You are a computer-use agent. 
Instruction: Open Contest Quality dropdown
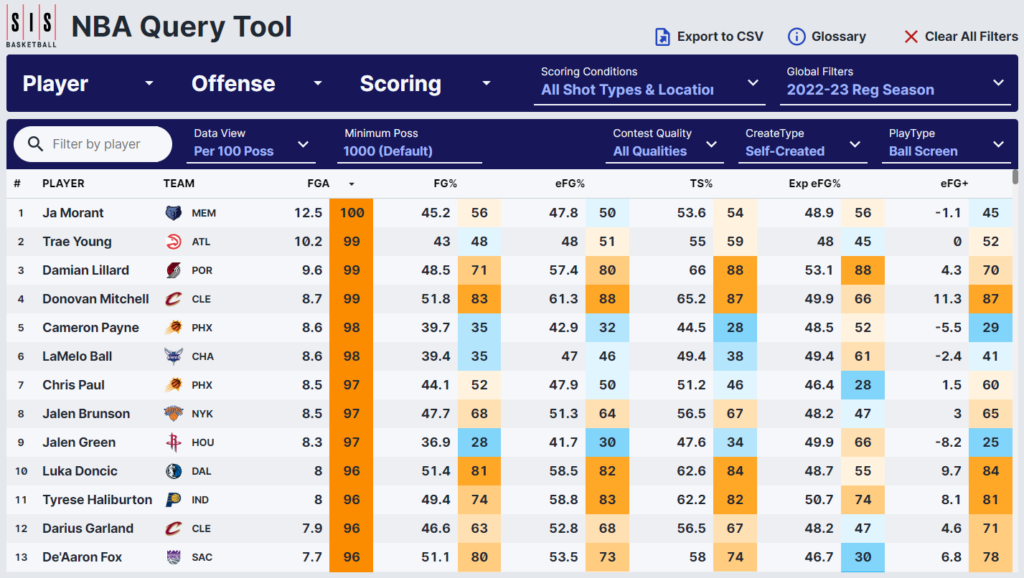tap(664, 144)
